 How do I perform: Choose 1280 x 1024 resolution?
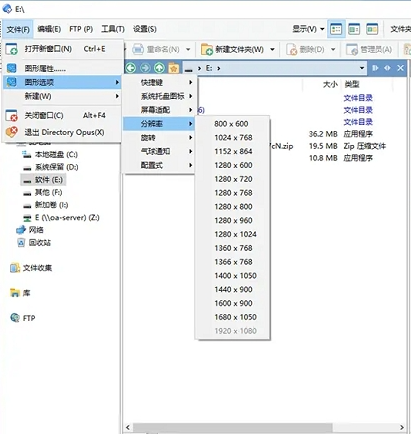coord(232,234)
